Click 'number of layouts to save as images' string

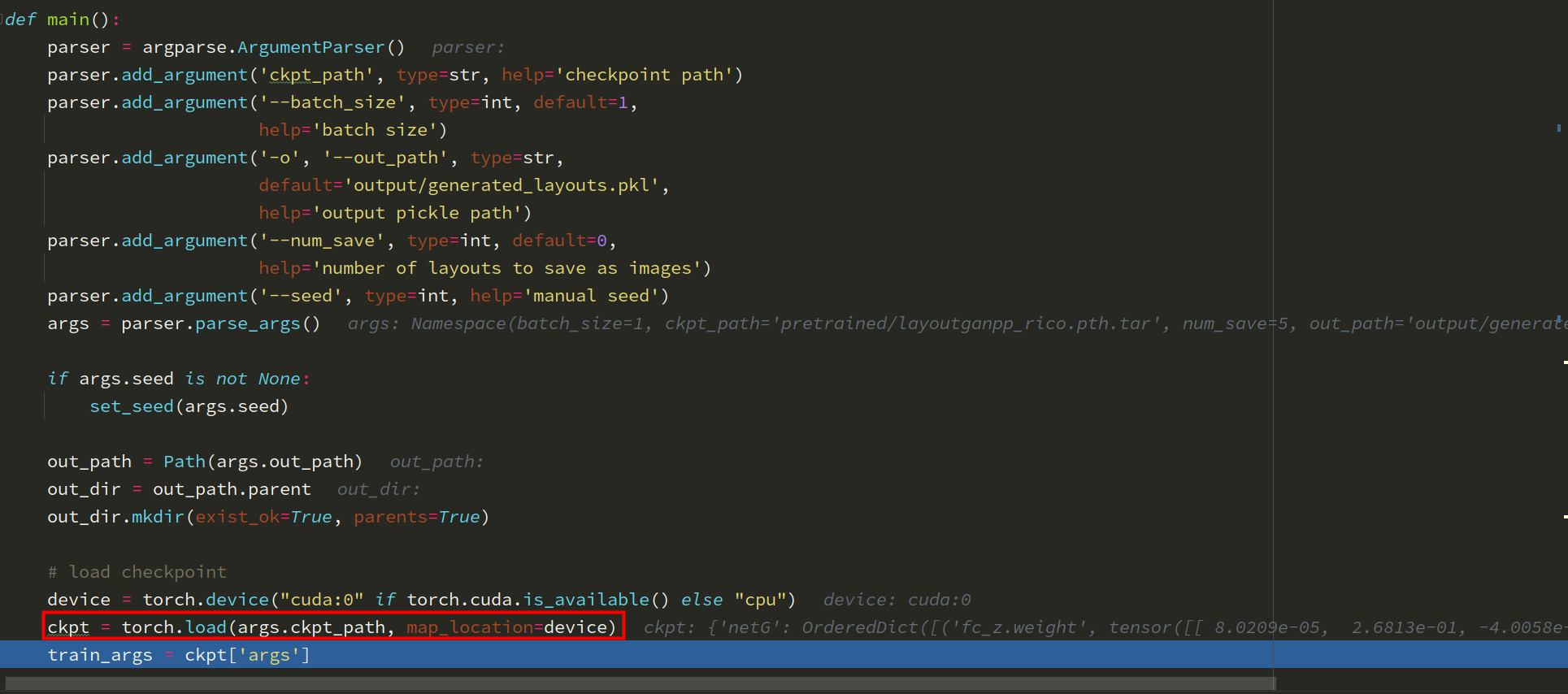point(506,268)
